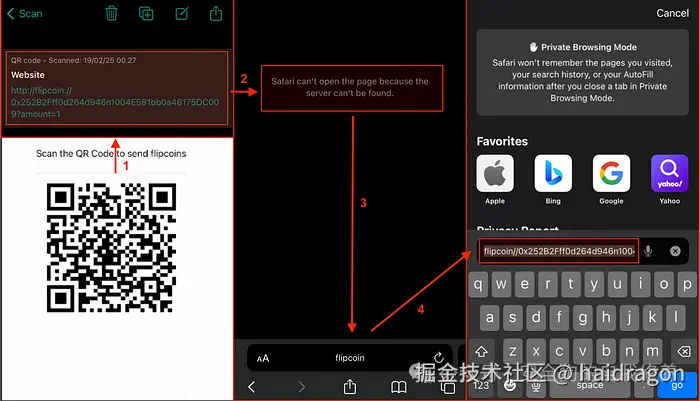Tap the duplicate/copy icon in scanner toolbar
The image size is (700, 401).
tap(146, 13)
